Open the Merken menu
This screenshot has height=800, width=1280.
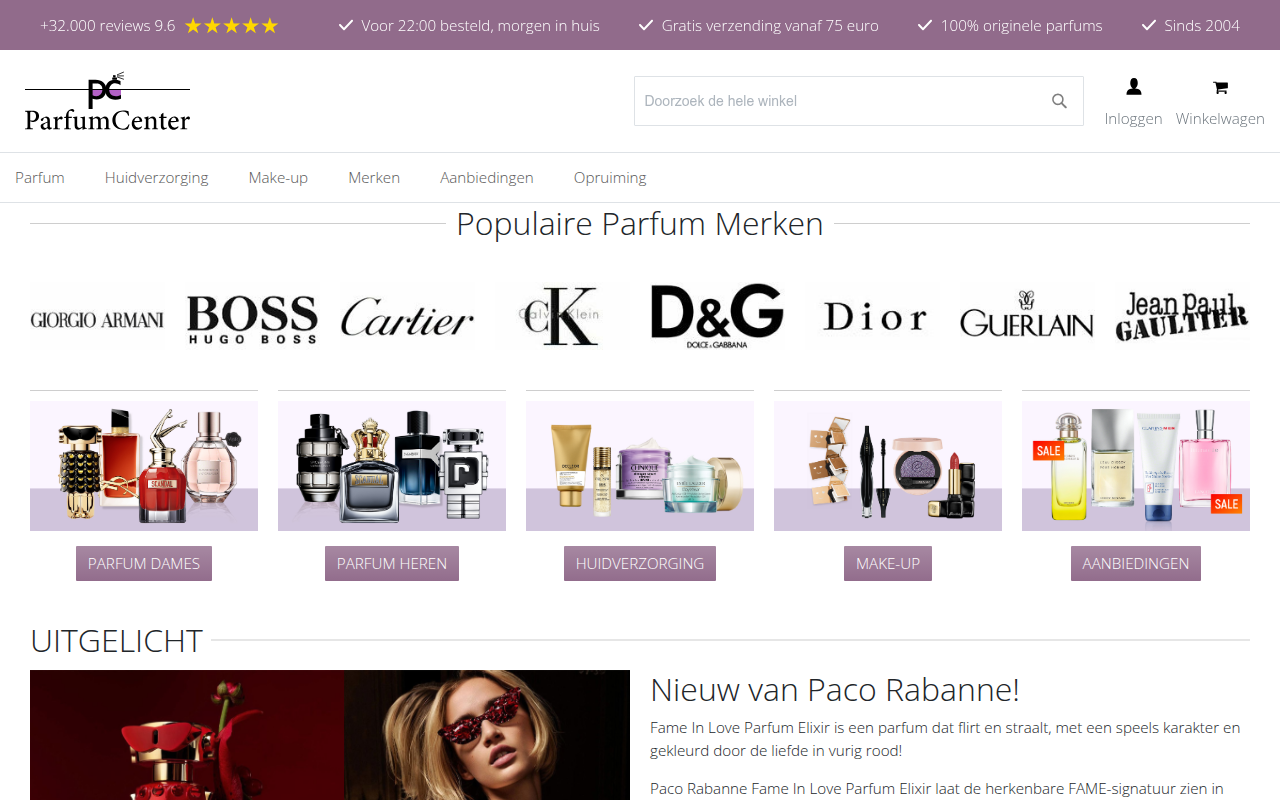click(374, 178)
